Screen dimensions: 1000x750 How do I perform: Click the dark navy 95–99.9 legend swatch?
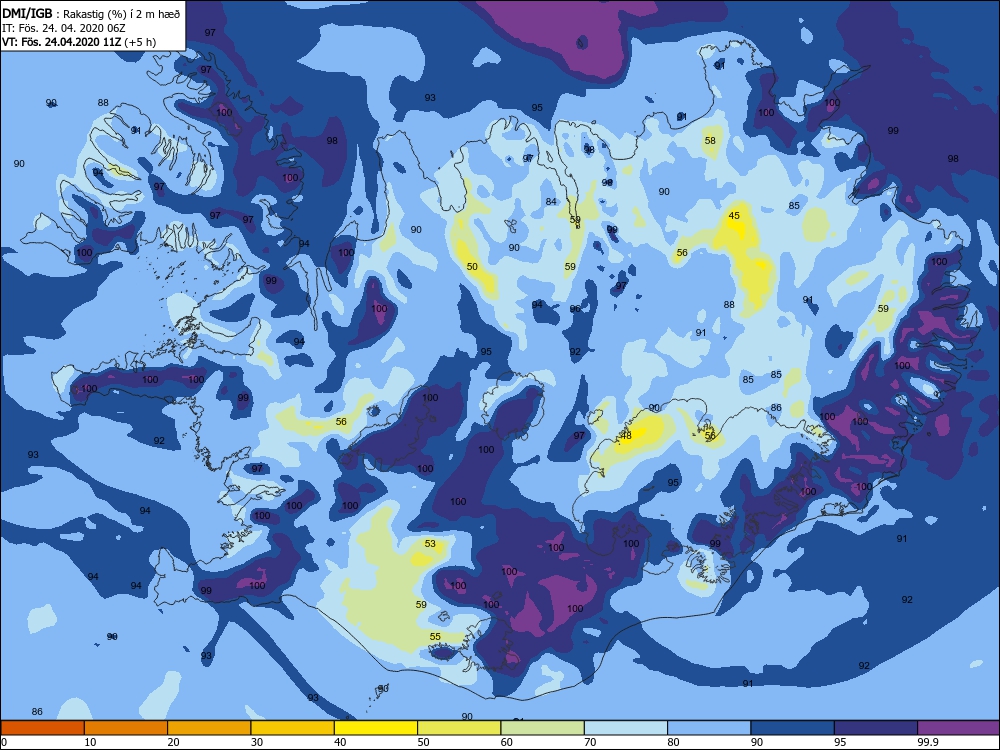click(x=876, y=728)
